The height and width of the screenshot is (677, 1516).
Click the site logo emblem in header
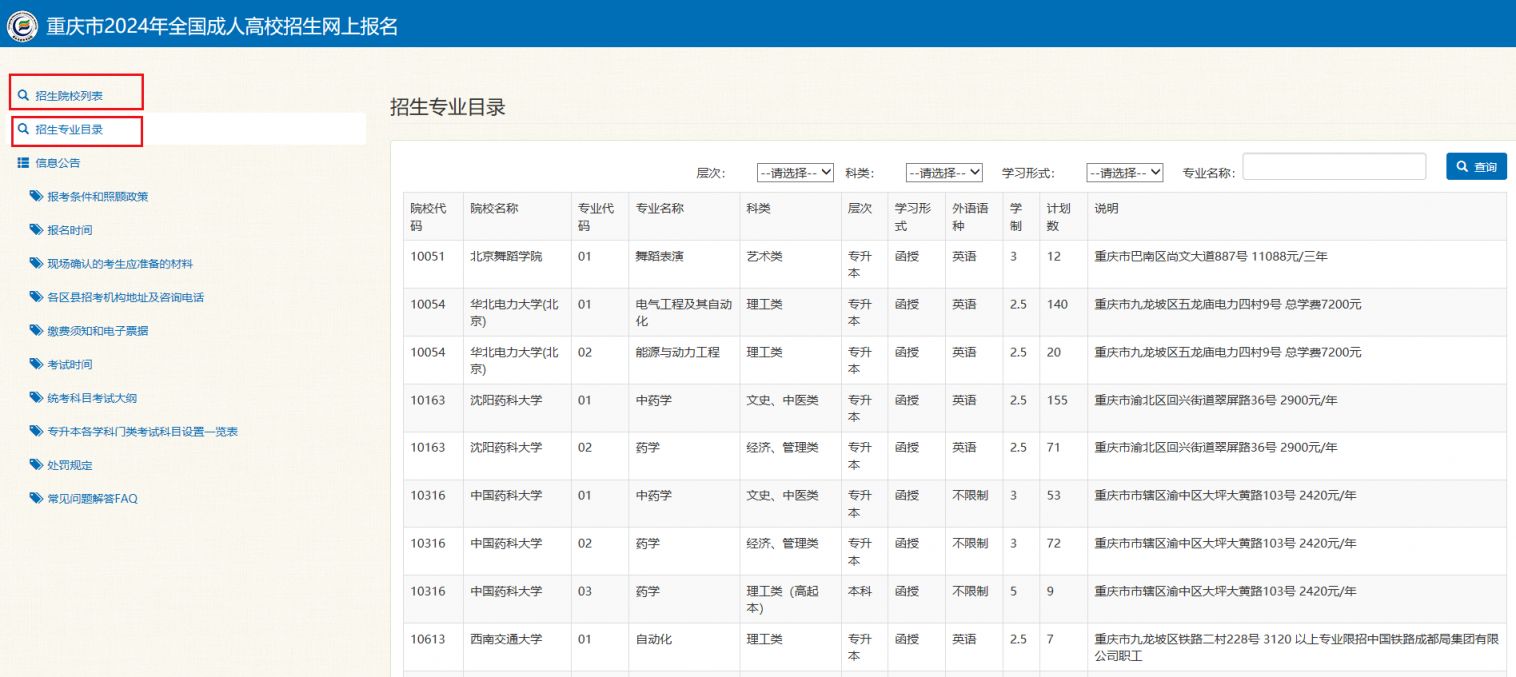22,26
